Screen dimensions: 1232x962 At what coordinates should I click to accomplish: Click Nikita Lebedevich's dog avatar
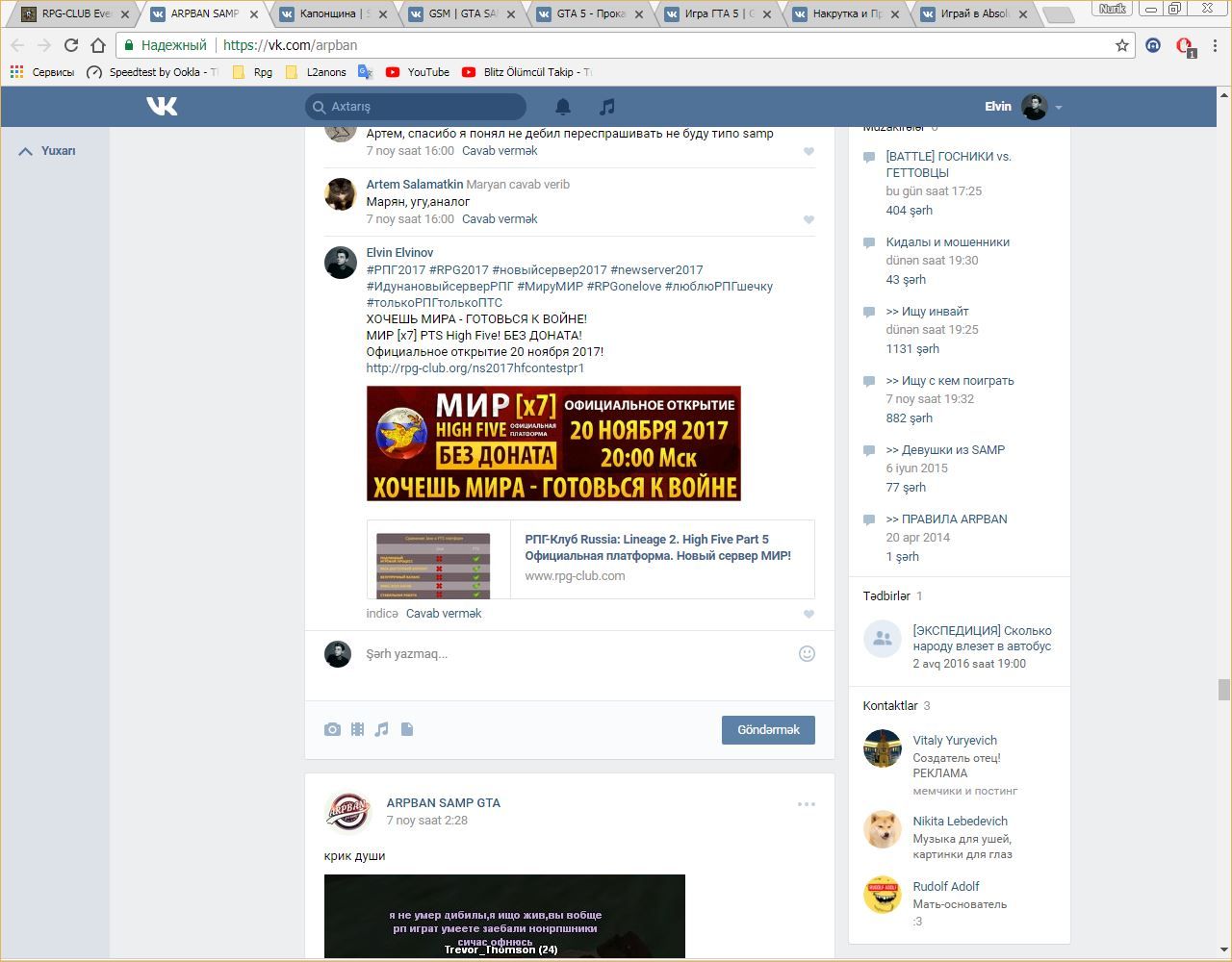point(883,830)
